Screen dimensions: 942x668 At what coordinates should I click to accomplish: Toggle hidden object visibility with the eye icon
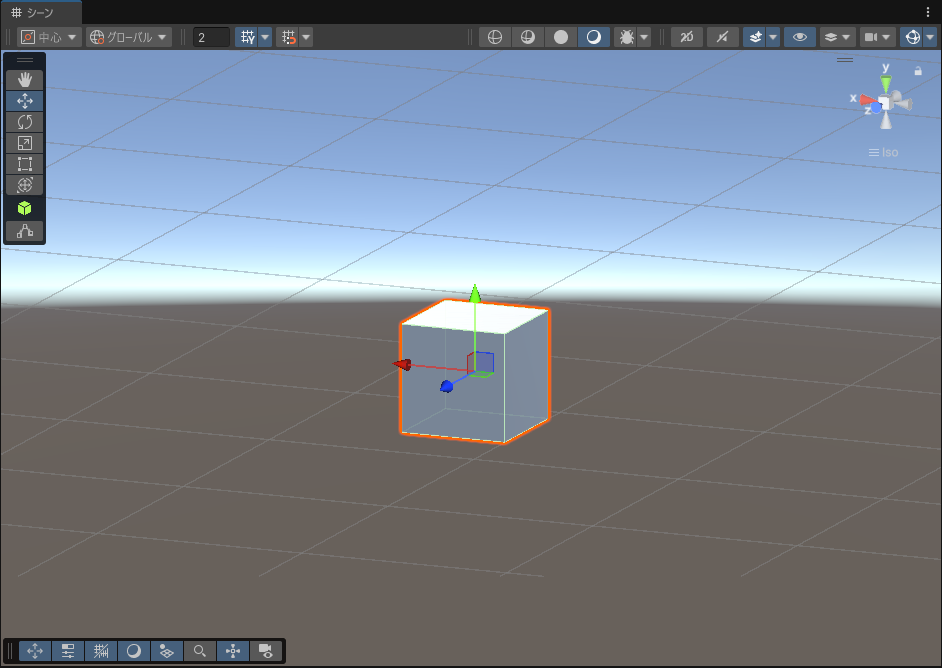800,37
